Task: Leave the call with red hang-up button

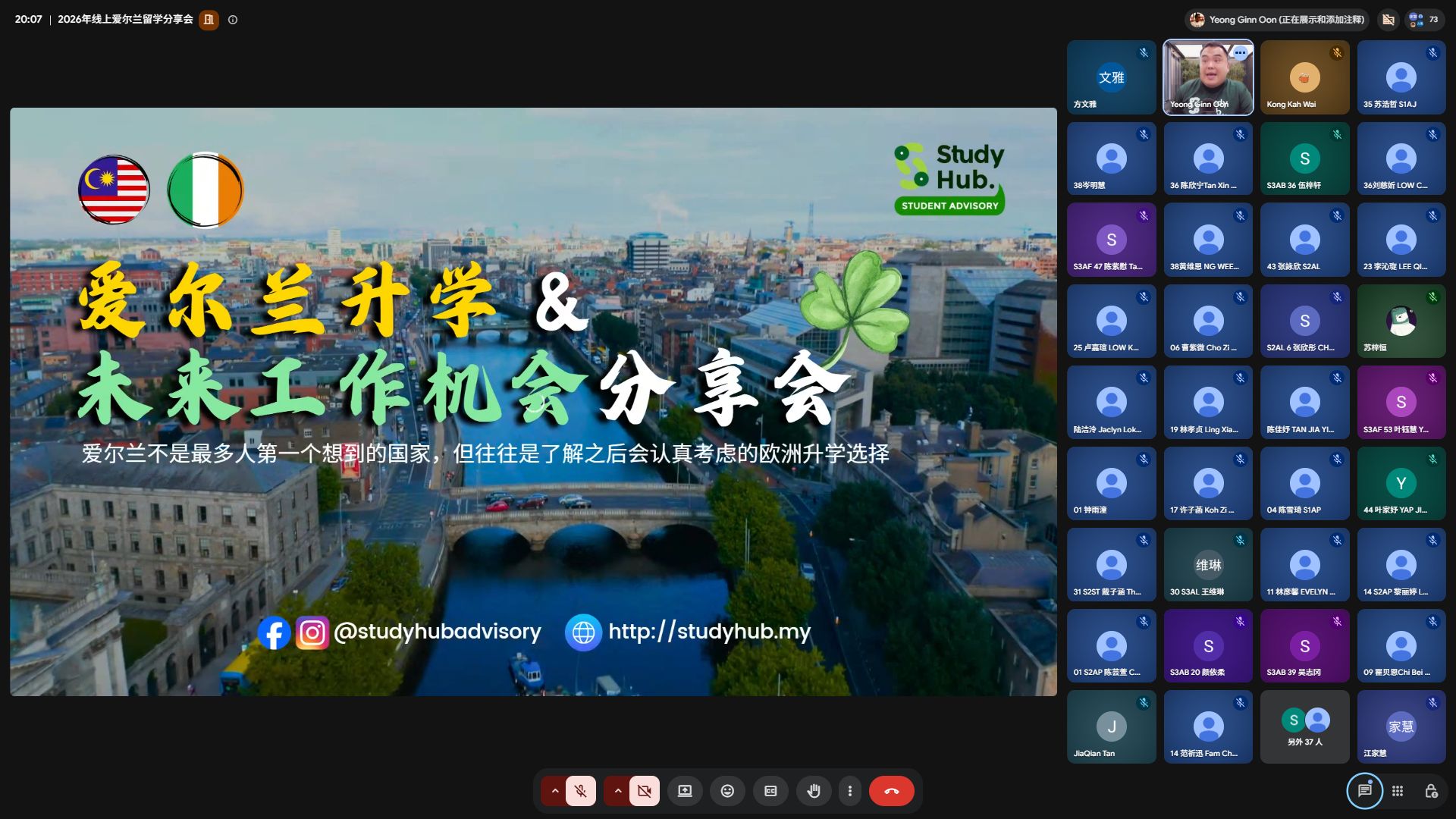Action: click(892, 791)
